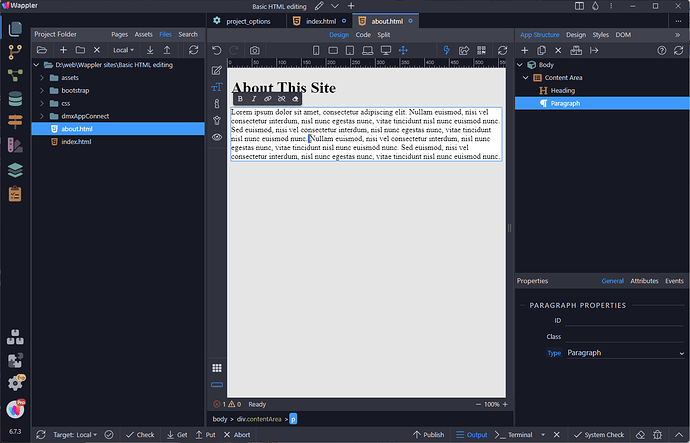Expand the css folder
The image size is (690, 443).
click(42, 103)
